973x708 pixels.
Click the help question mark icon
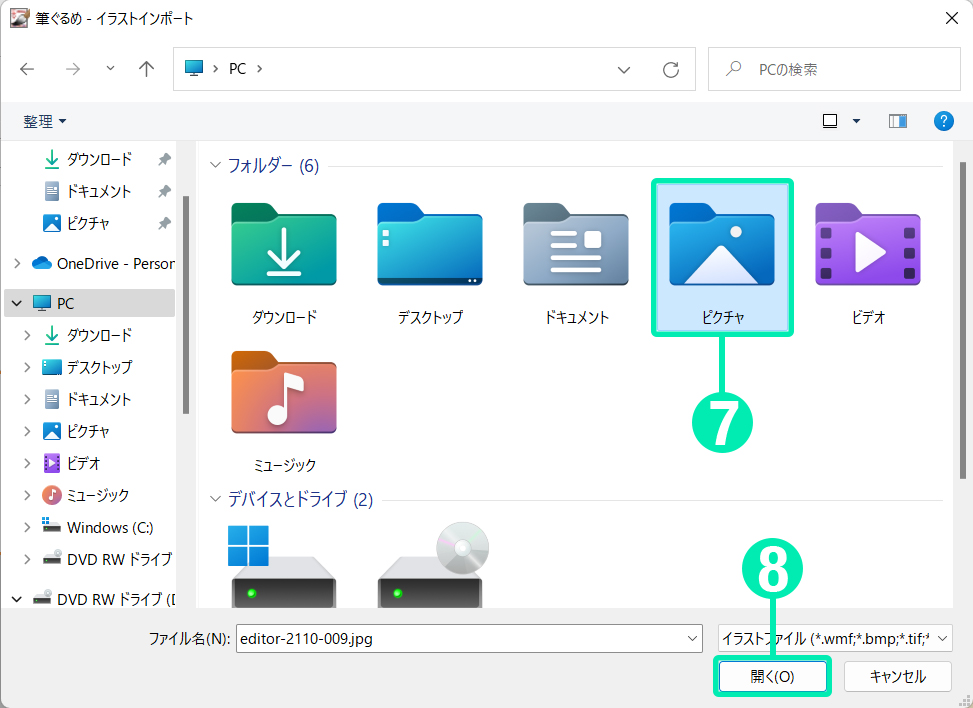(943, 121)
